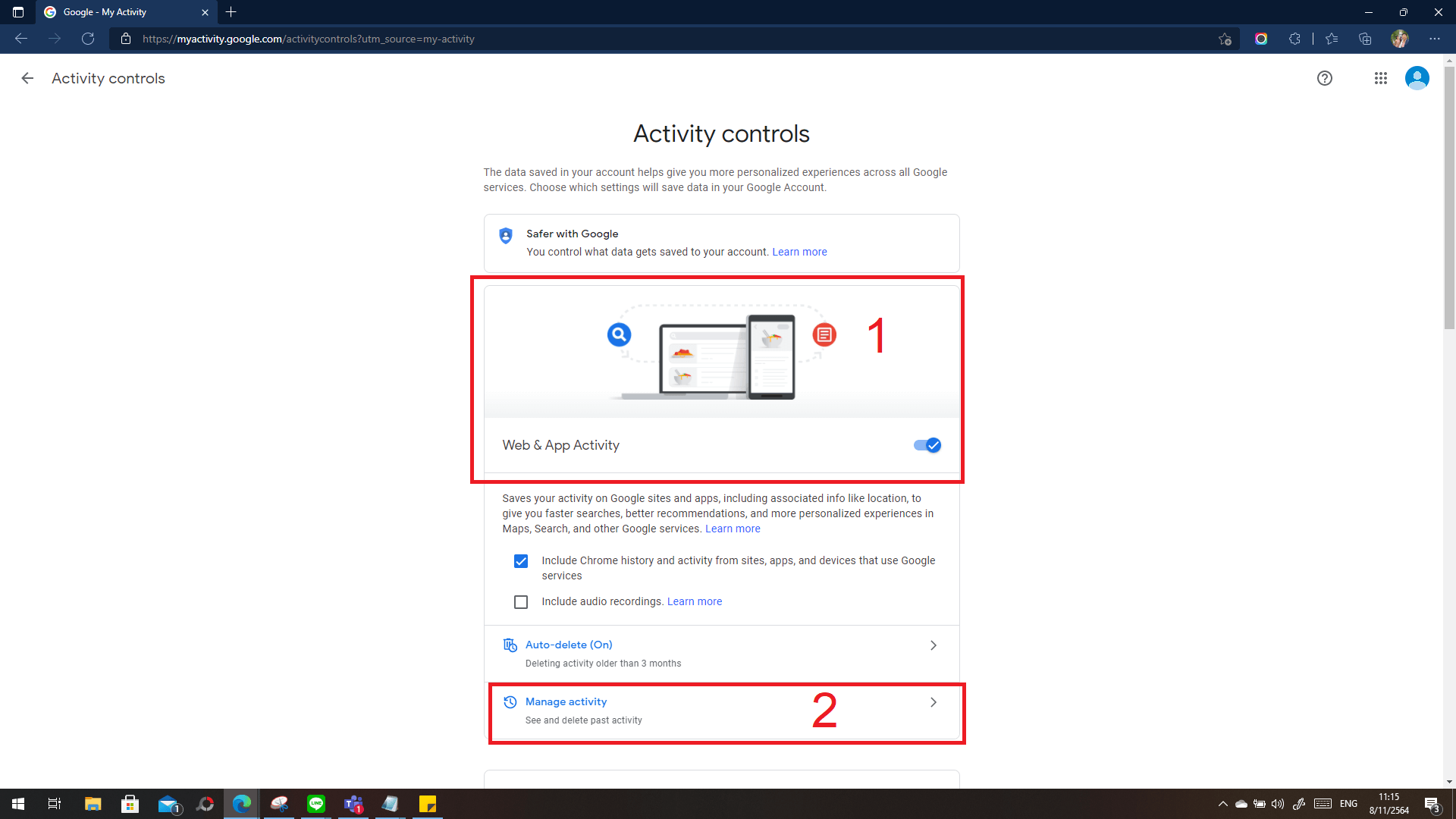Open Microsoft Teams from taskbar
This screenshot has width=1456, height=819.
click(x=353, y=804)
